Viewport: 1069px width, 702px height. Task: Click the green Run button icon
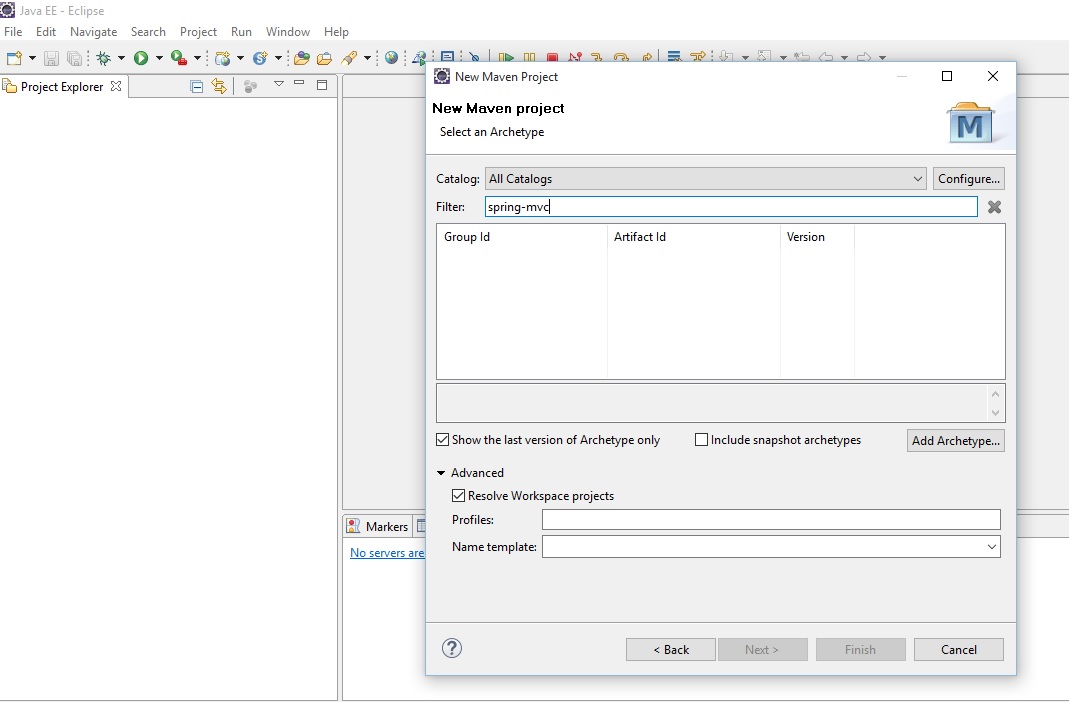(141, 58)
